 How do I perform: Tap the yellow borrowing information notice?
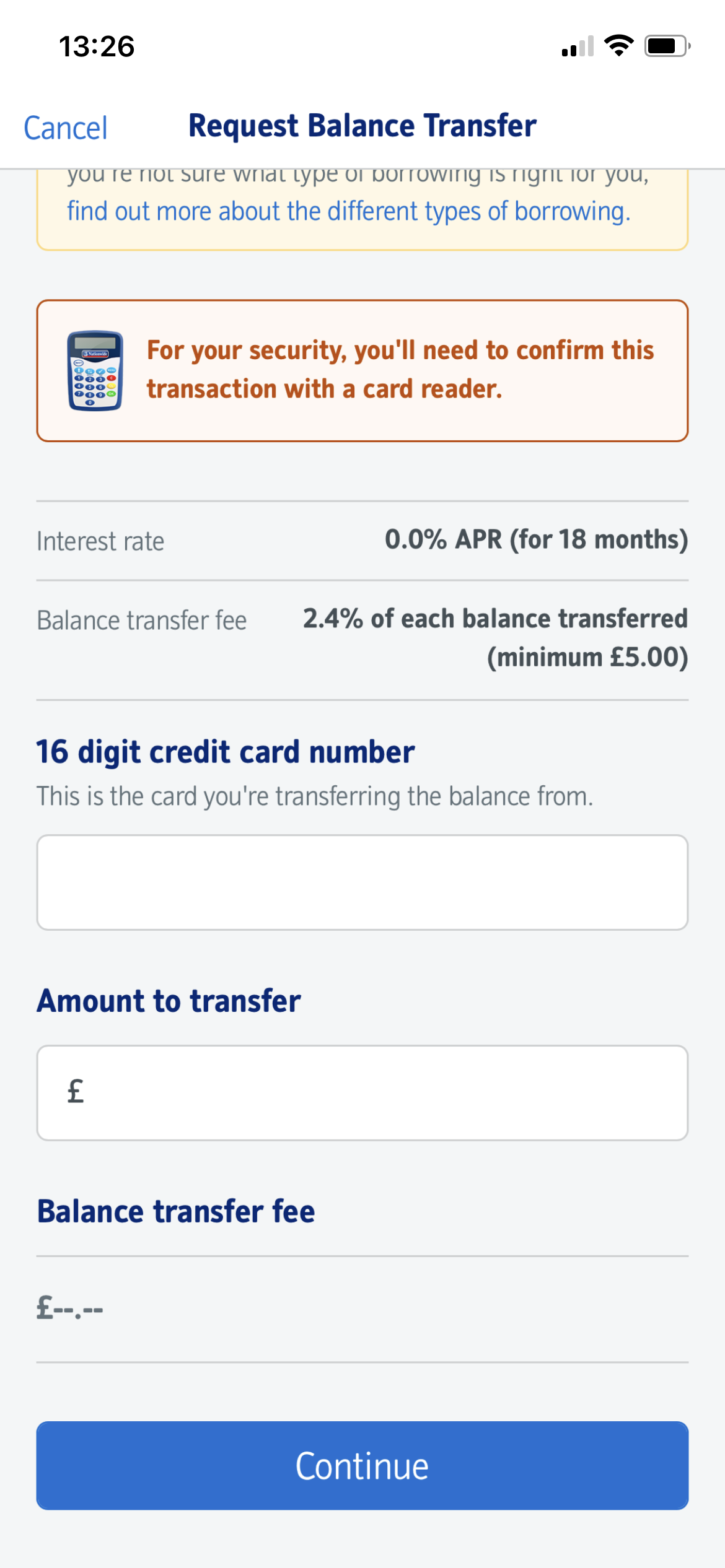pyautogui.click(x=362, y=210)
